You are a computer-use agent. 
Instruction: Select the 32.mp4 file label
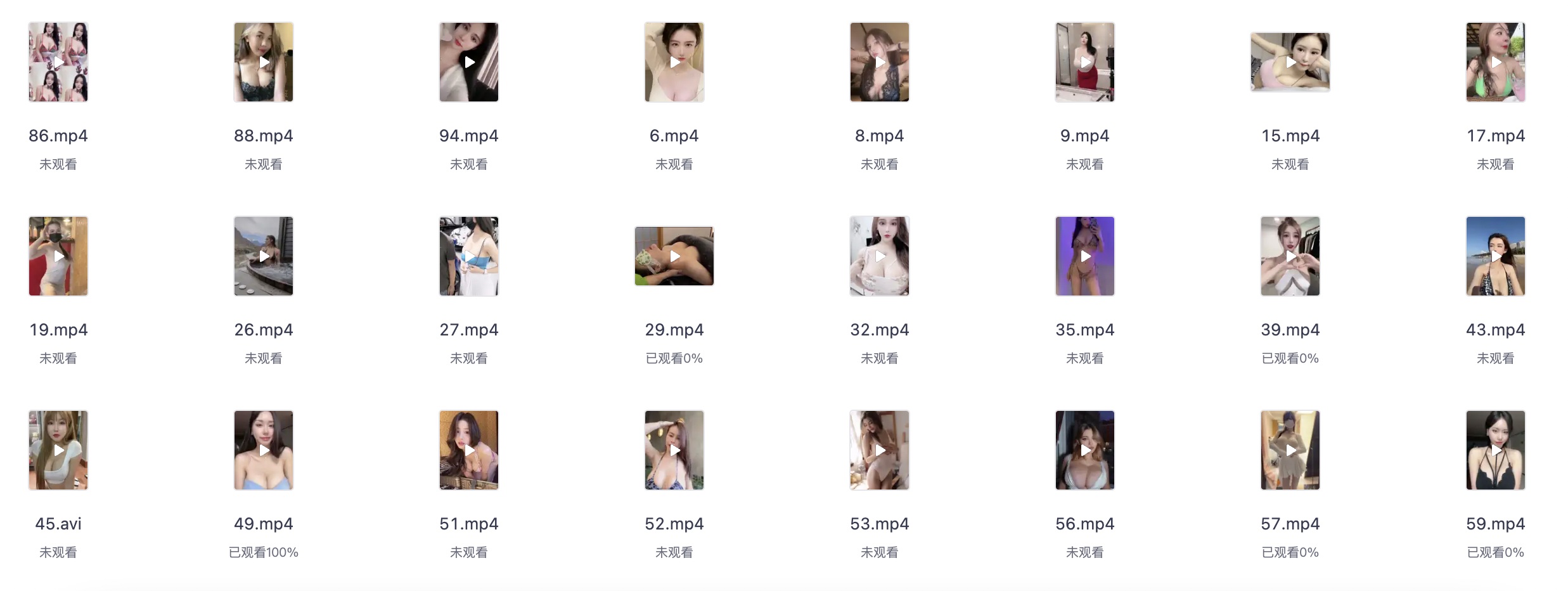(x=880, y=330)
